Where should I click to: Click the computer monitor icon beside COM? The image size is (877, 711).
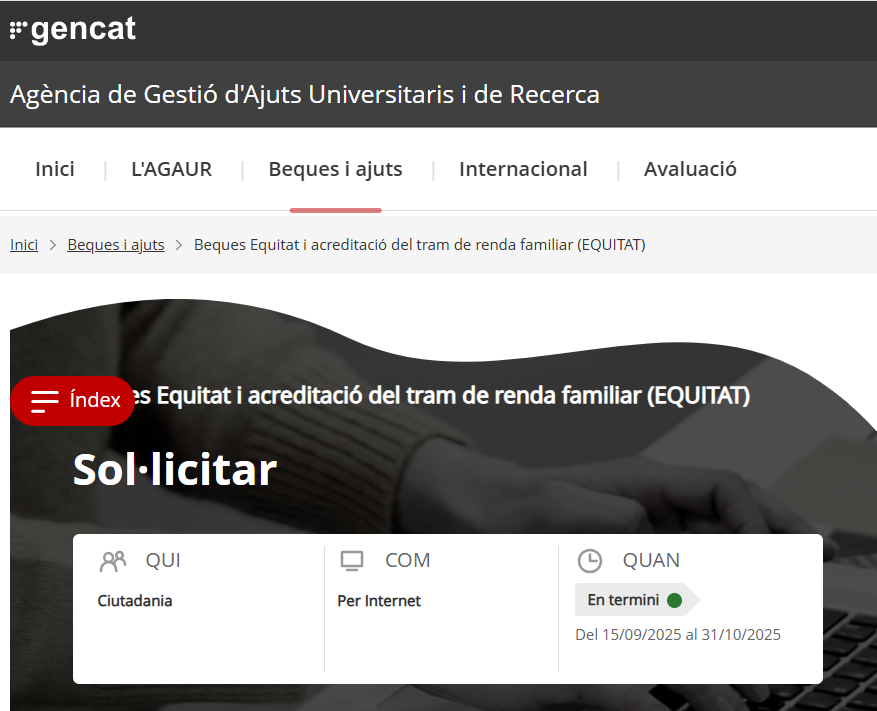tap(351, 561)
